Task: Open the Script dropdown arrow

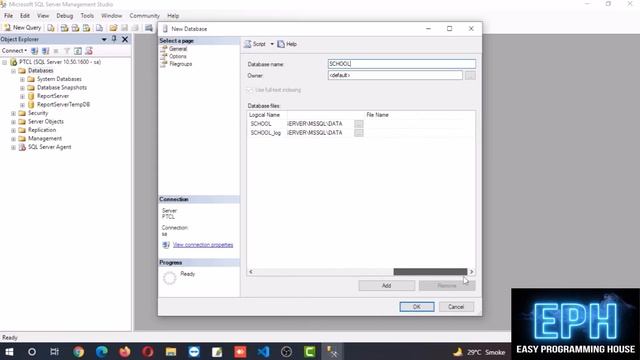Action: (x=272, y=44)
